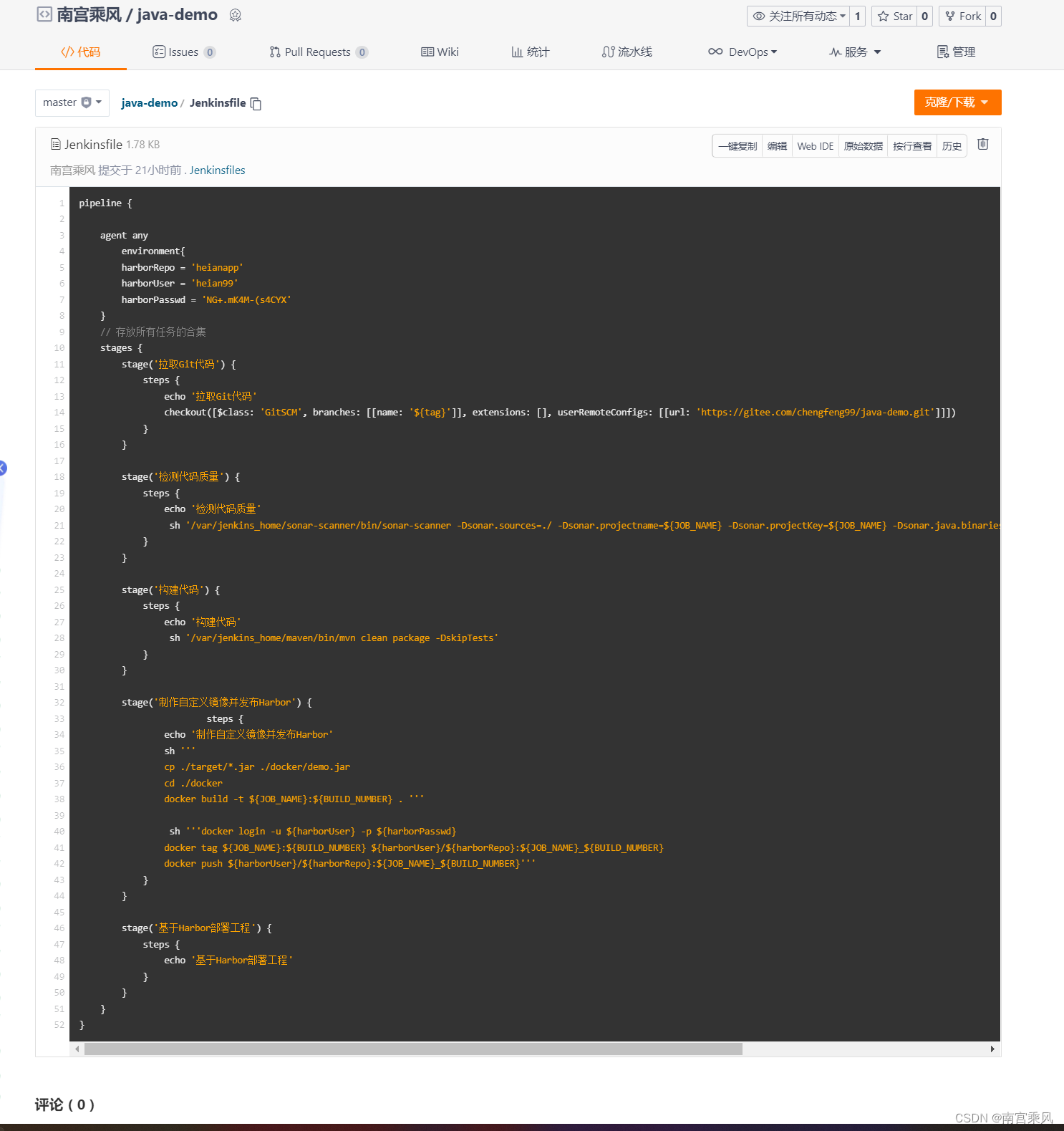Click 按行查看 blame view
This screenshot has height=1131, width=1064.
point(912,146)
